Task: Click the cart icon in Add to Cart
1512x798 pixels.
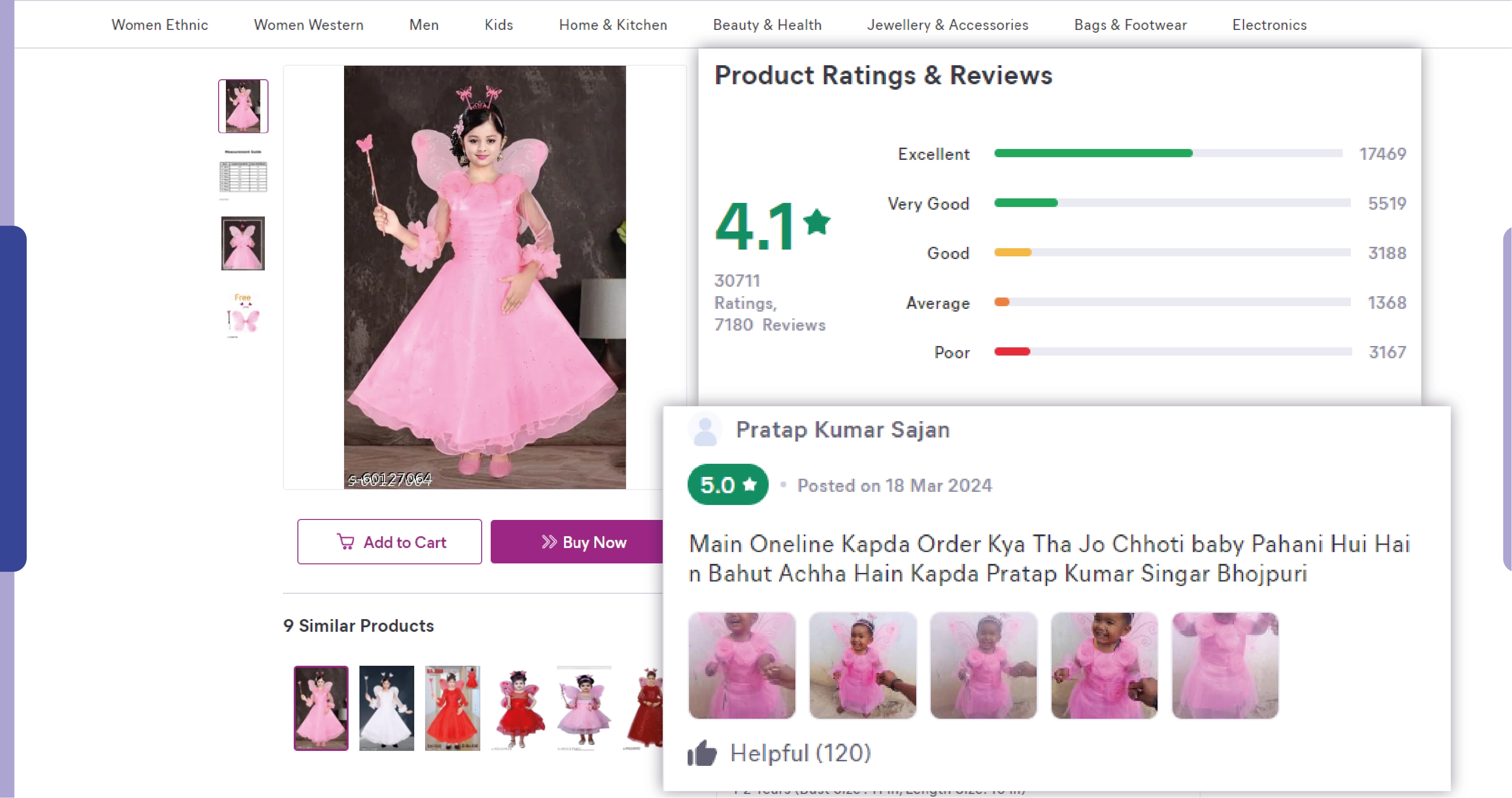Action: [x=346, y=542]
